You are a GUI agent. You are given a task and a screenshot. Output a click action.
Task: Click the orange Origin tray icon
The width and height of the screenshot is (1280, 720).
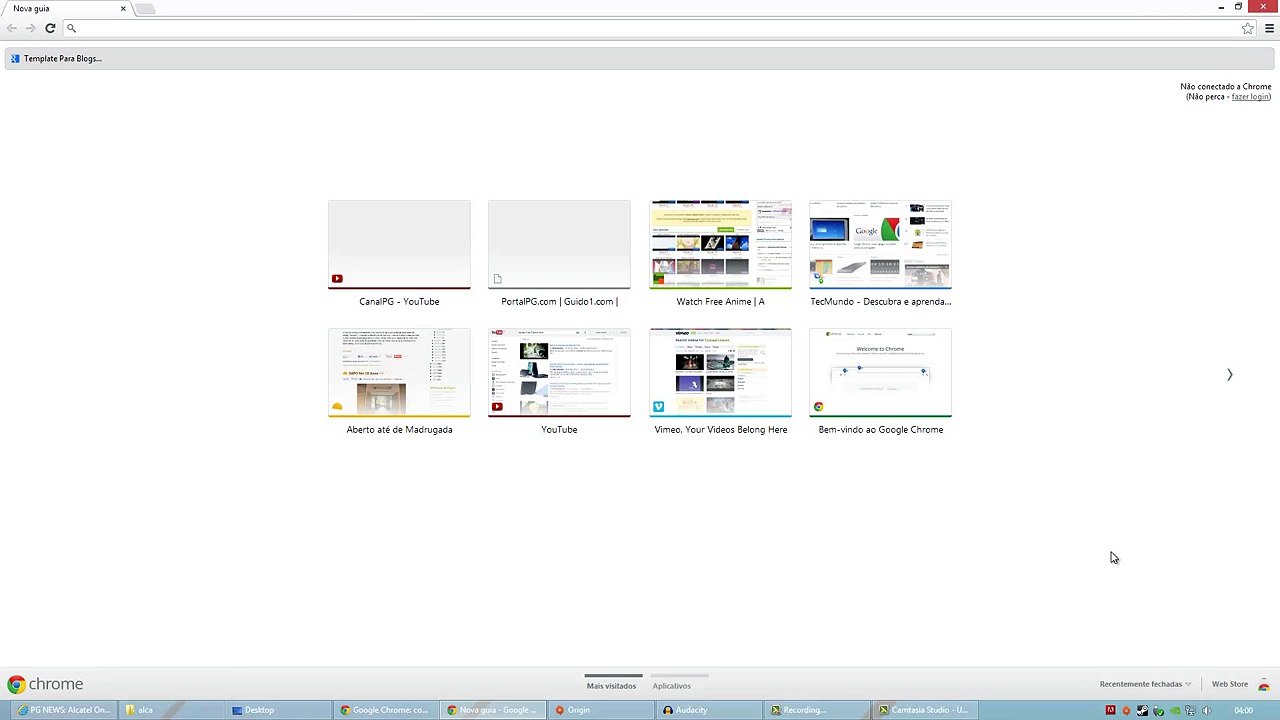(1126, 710)
